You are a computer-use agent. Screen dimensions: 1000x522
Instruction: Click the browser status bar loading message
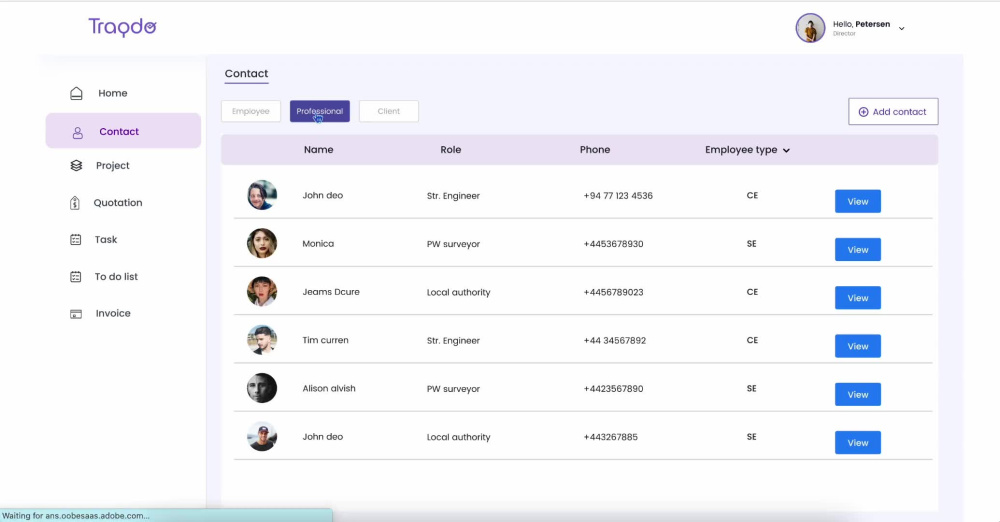point(76,516)
